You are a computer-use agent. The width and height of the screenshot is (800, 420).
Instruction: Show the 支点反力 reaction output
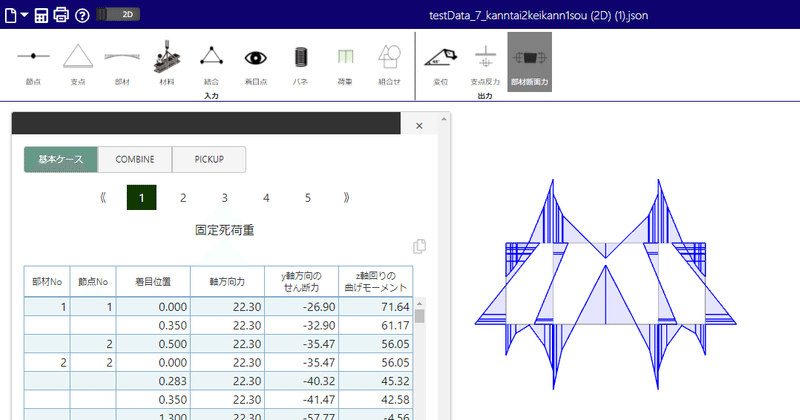click(x=485, y=63)
